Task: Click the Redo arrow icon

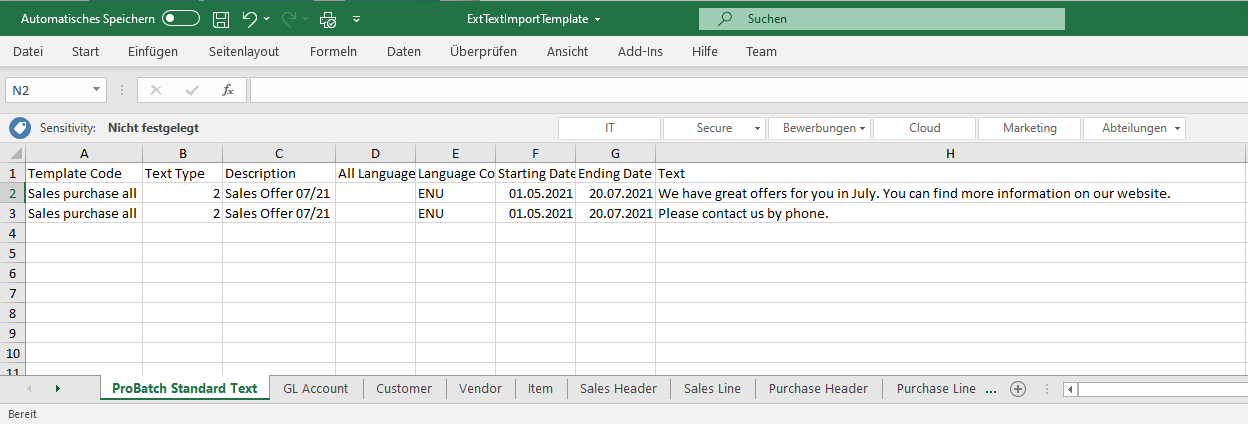Action: (x=288, y=19)
